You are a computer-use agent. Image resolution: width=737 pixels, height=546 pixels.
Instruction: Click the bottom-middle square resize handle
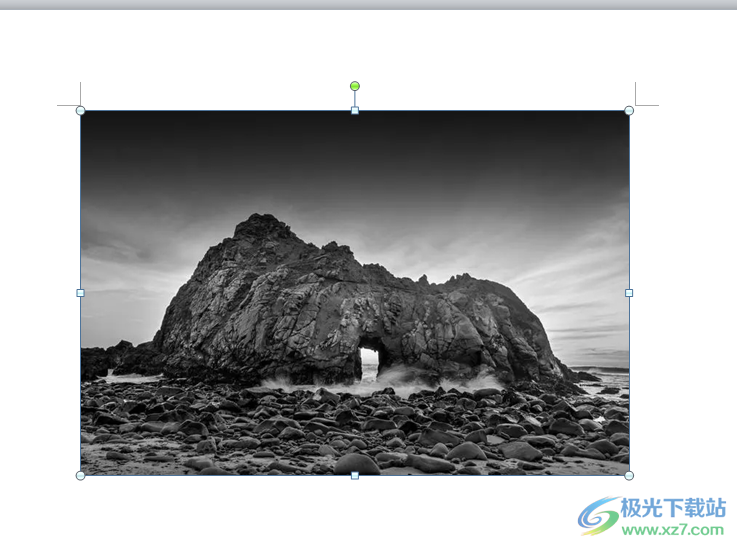(355, 476)
